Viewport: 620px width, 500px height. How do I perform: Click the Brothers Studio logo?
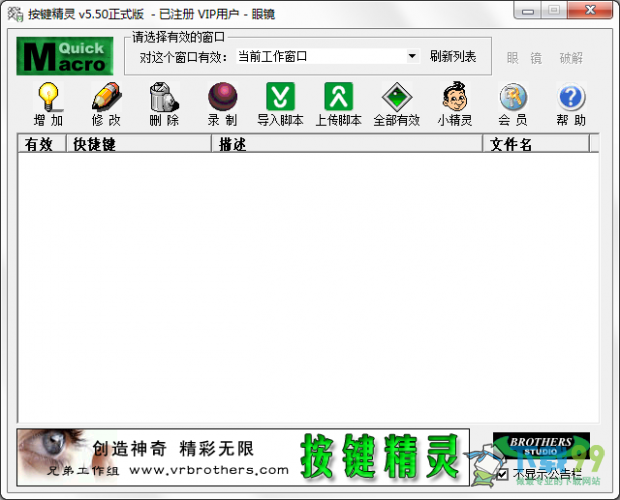click(x=541, y=446)
